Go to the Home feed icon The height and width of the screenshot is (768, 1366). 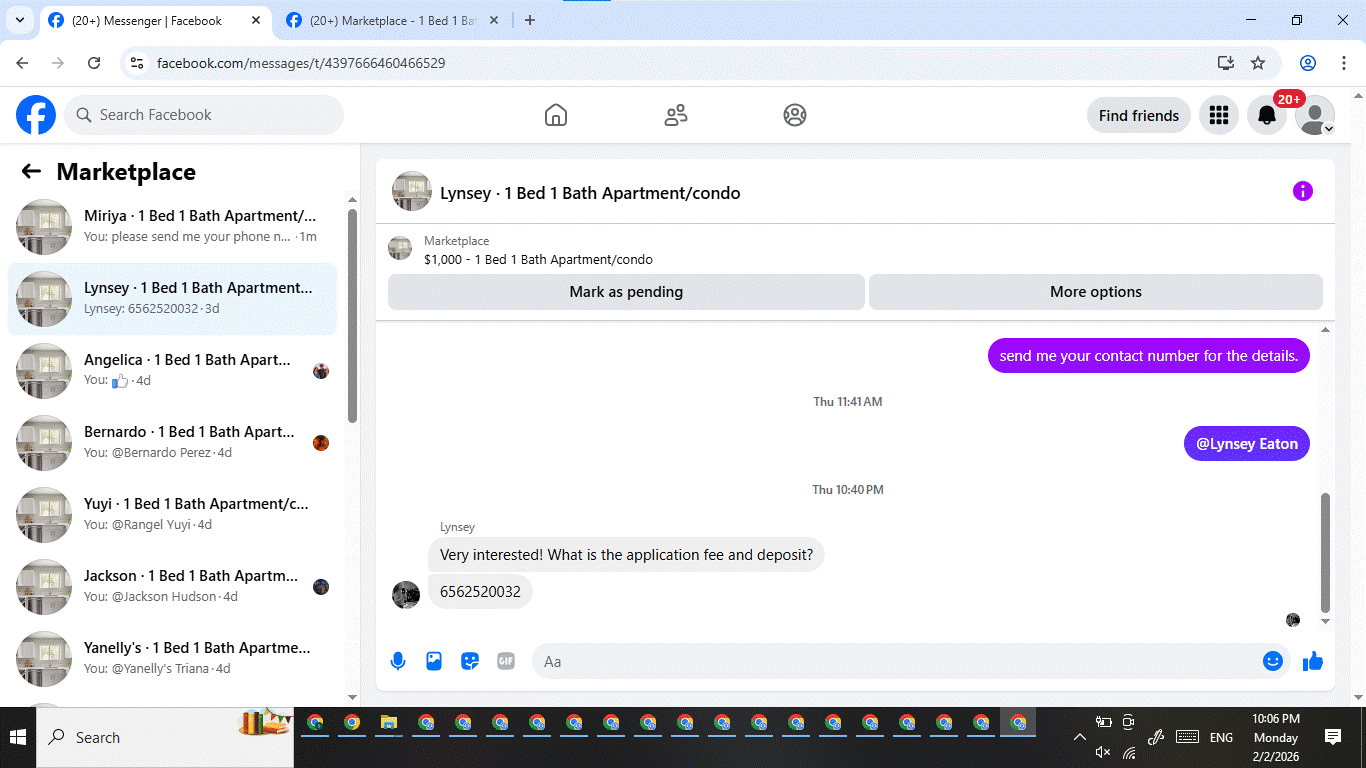(556, 115)
